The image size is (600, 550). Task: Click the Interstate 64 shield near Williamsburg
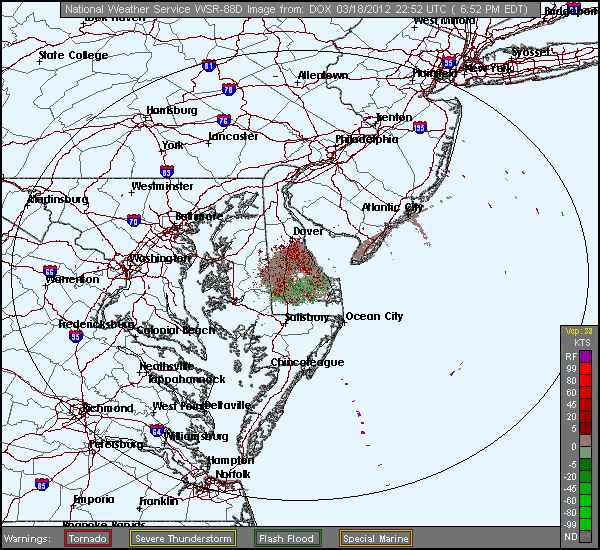[x=157, y=431]
